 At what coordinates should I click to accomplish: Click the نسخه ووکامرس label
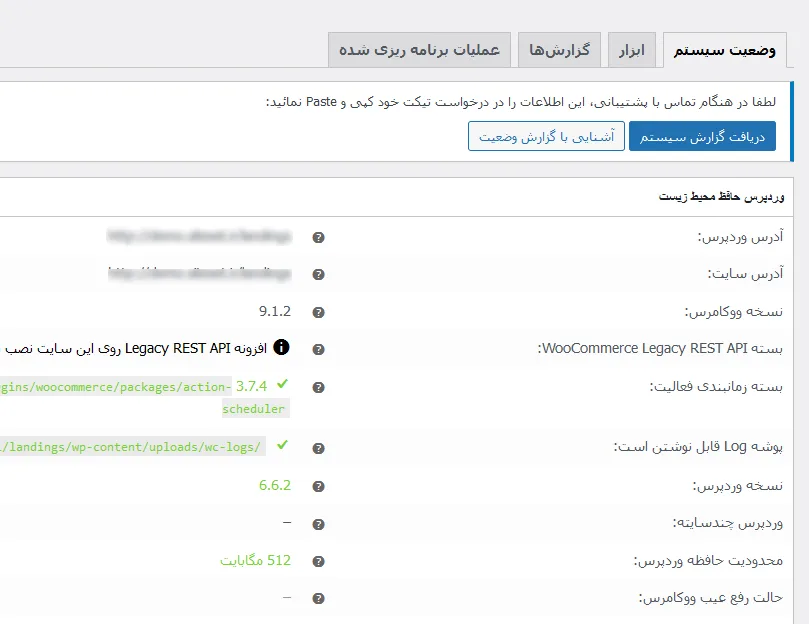coord(734,311)
